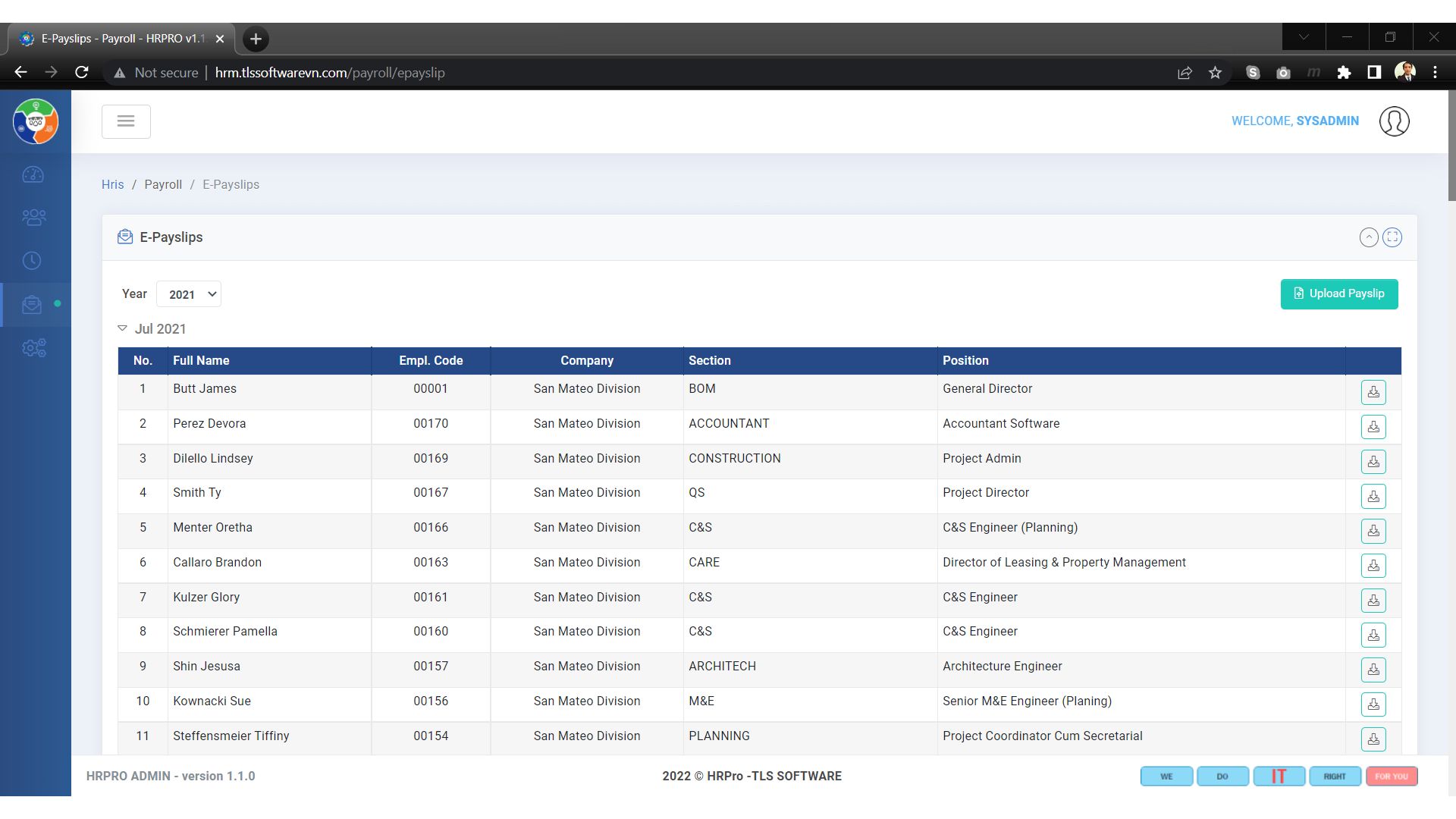Open the clock time attendance sidebar icon

32,261
